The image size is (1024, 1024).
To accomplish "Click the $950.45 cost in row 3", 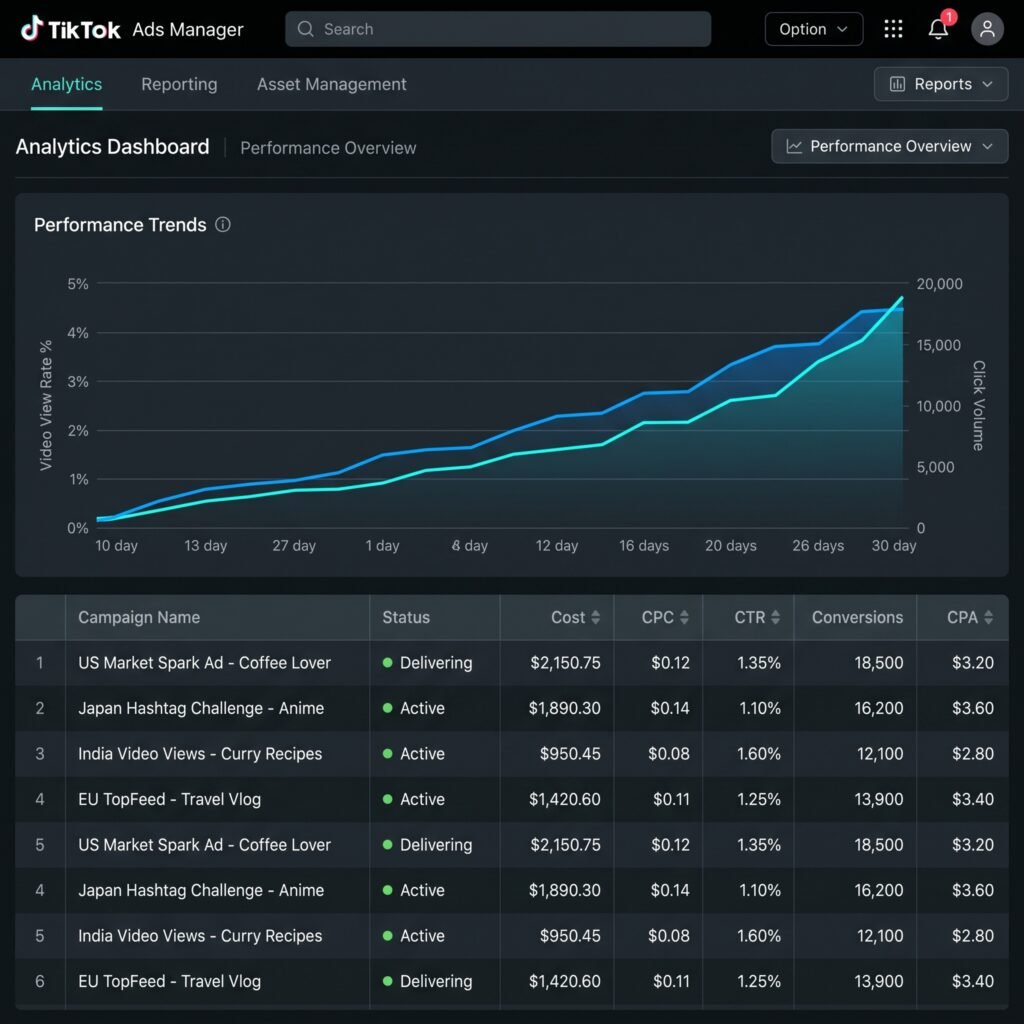I will (570, 754).
